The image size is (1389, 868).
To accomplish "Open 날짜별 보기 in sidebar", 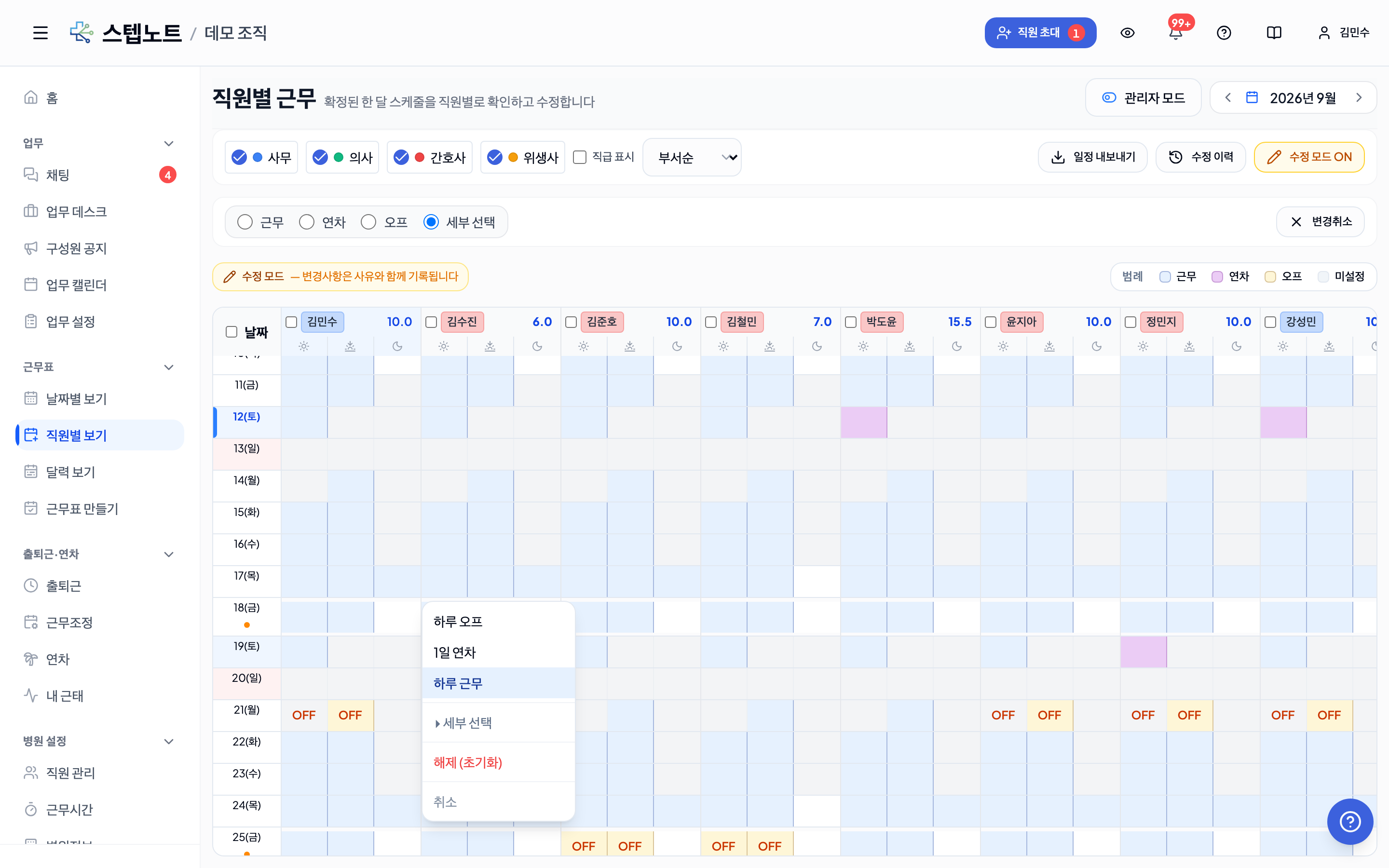I will (99, 399).
